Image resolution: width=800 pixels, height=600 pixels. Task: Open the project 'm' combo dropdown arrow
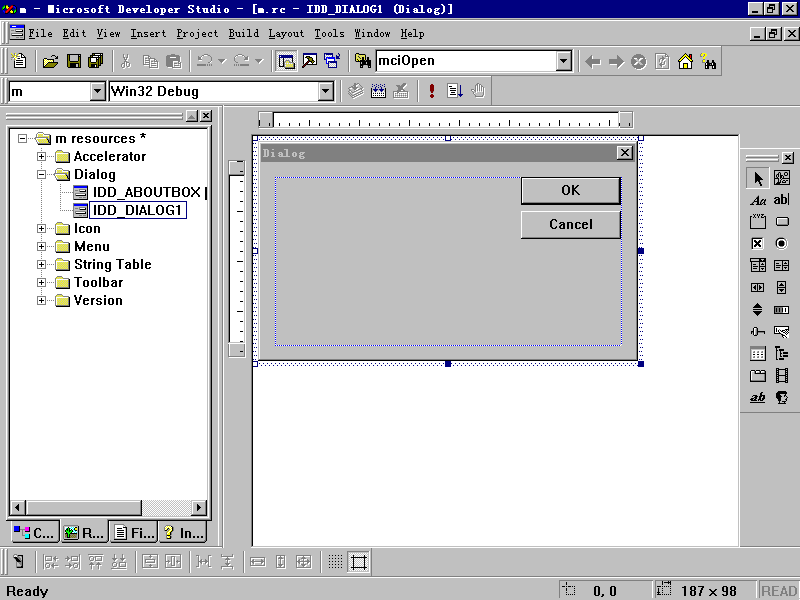pos(97,91)
